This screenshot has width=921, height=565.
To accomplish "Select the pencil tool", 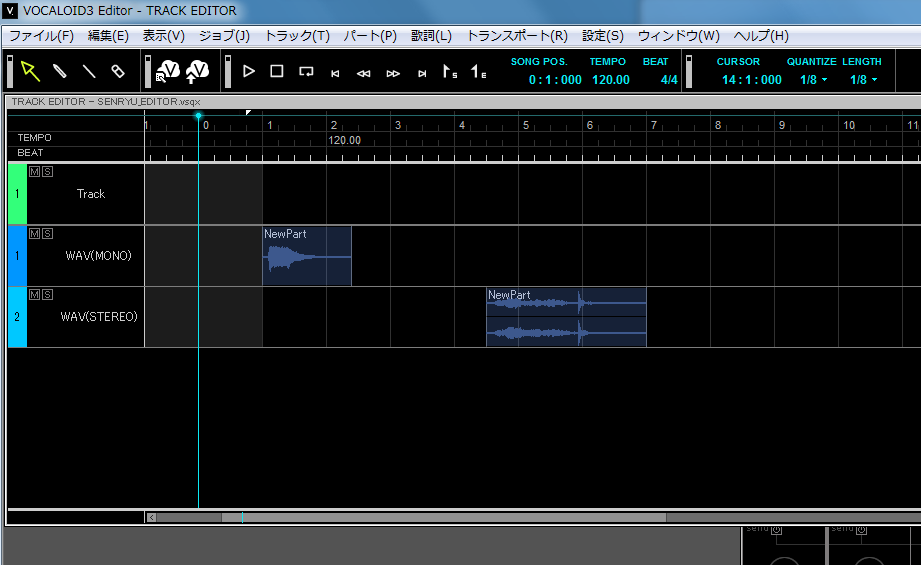I will [60, 71].
